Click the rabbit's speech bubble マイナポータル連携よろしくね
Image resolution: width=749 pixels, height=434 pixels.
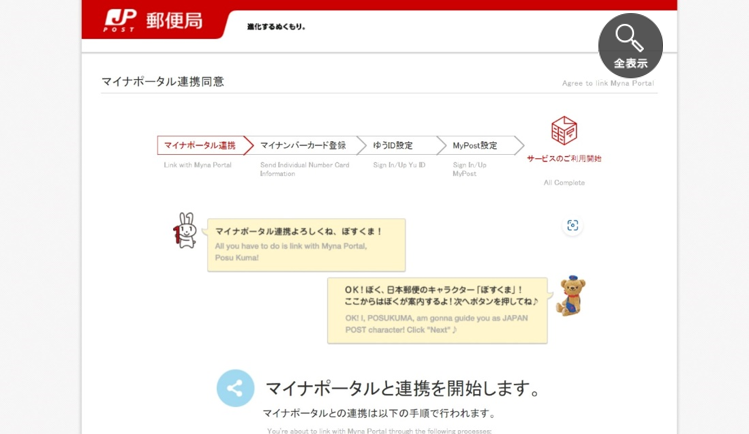(x=306, y=245)
